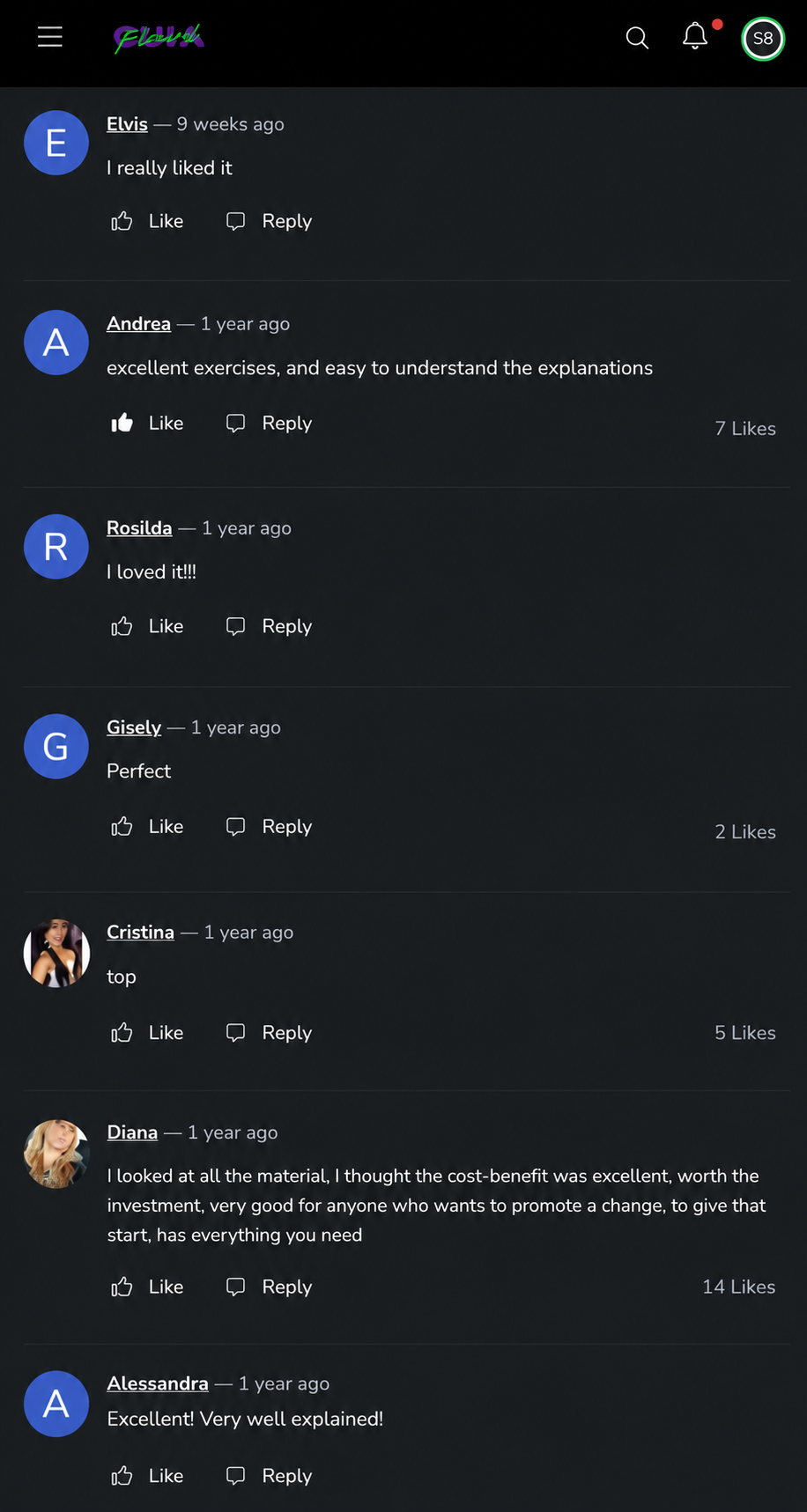View the 7 Likes on Andrea's comment

point(745,429)
